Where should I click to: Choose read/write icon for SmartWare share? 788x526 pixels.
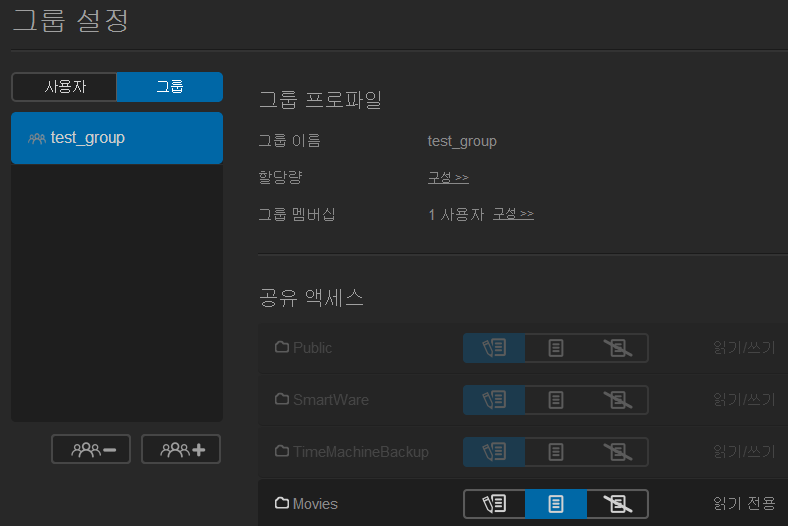(494, 400)
